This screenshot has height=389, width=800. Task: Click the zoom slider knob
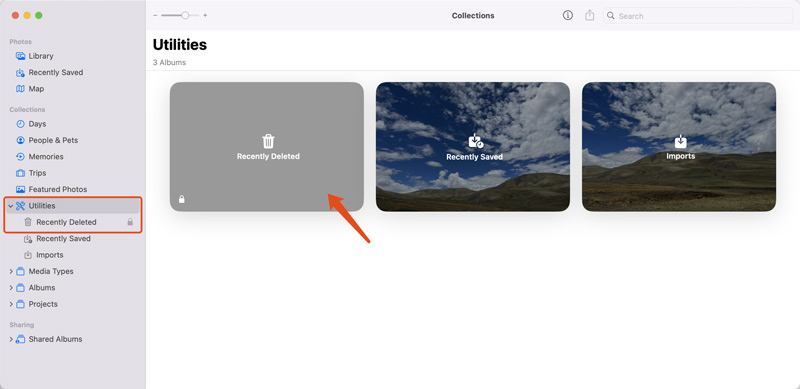coord(185,15)
